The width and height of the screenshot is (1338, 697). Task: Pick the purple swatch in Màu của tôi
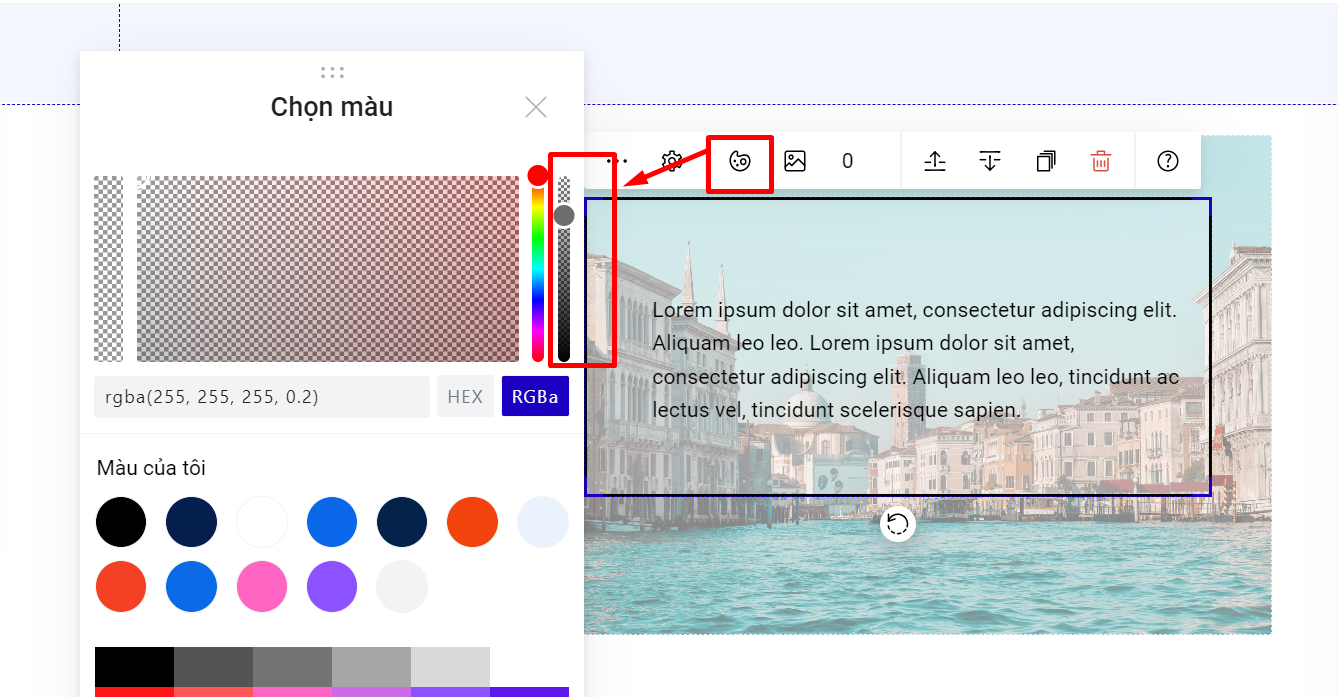[x=332, y=587]
